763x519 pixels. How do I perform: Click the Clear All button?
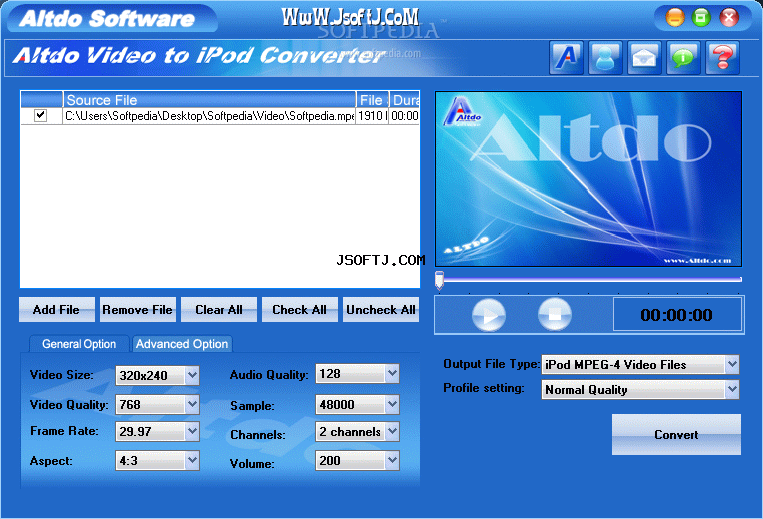click(218, 310)
